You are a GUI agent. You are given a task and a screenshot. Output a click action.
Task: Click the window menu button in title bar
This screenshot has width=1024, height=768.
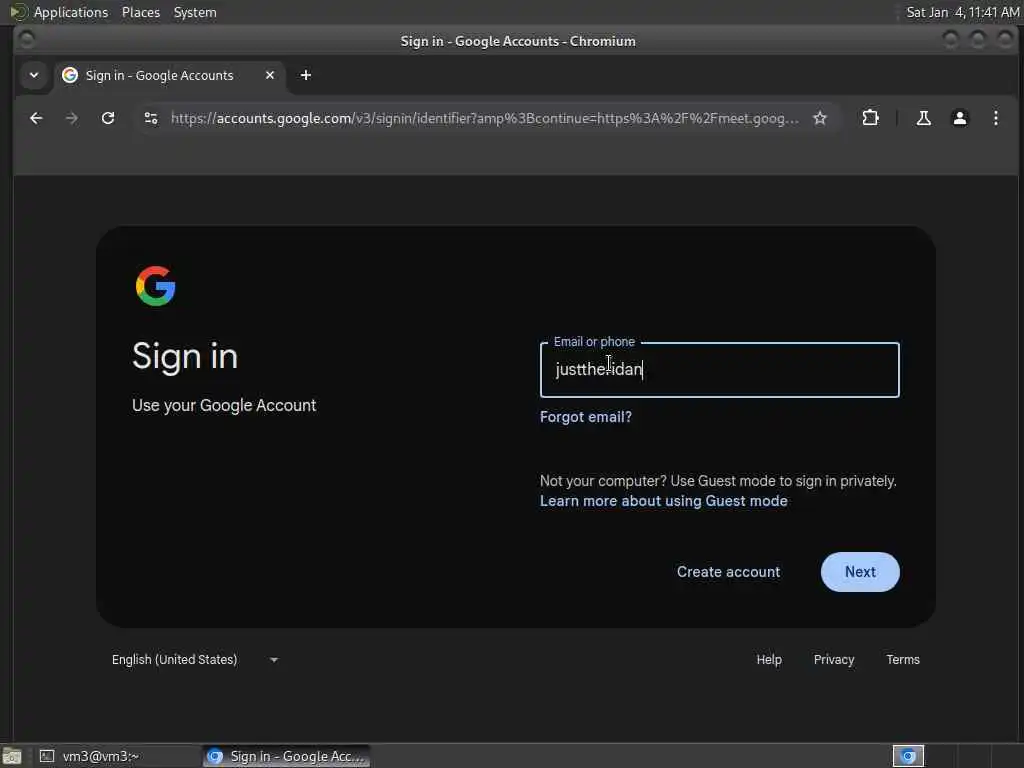point(26,40)
